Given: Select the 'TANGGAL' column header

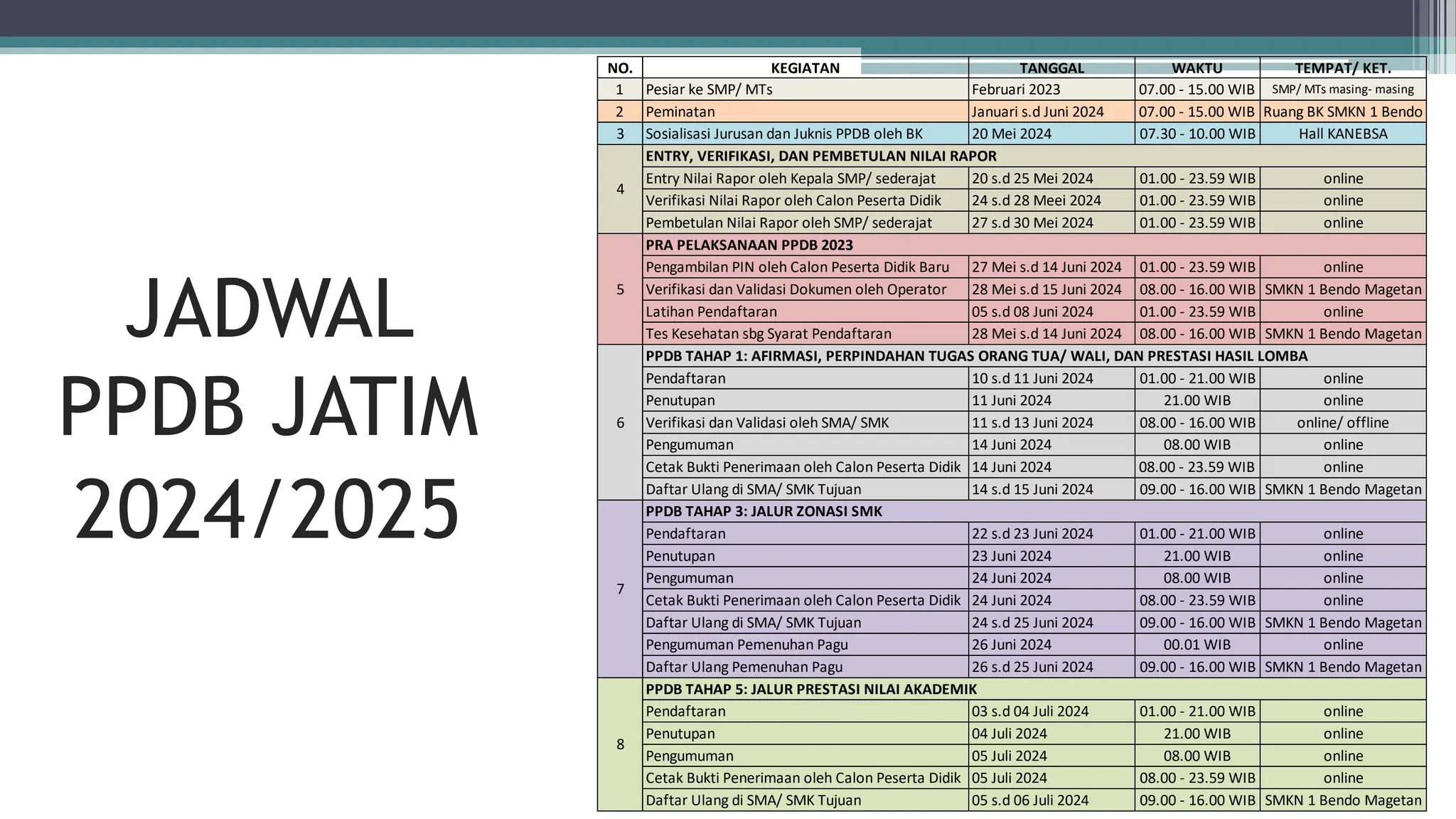Looking at the screenshot, I should [1051, 68].
